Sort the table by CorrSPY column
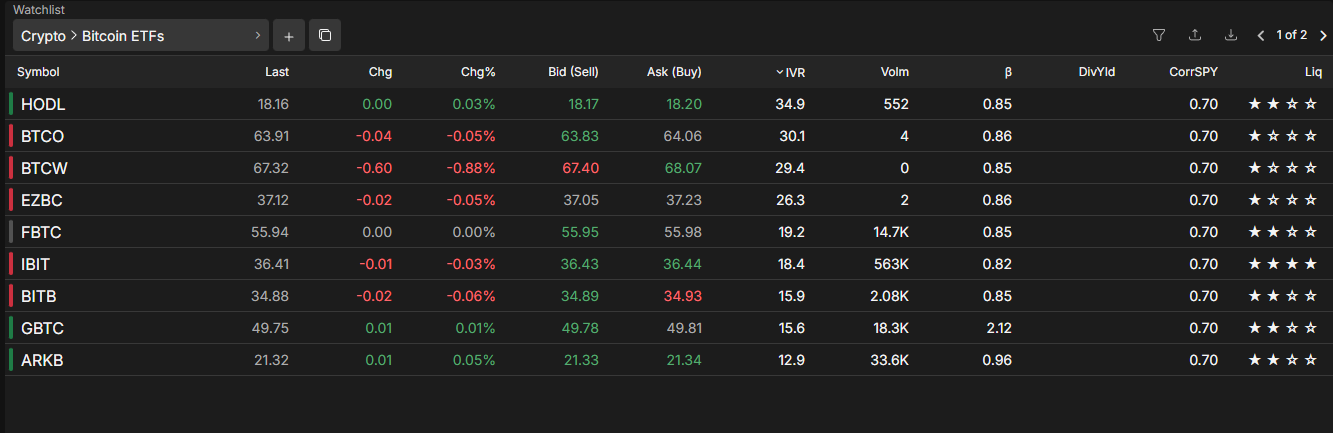 [1193, 72]
